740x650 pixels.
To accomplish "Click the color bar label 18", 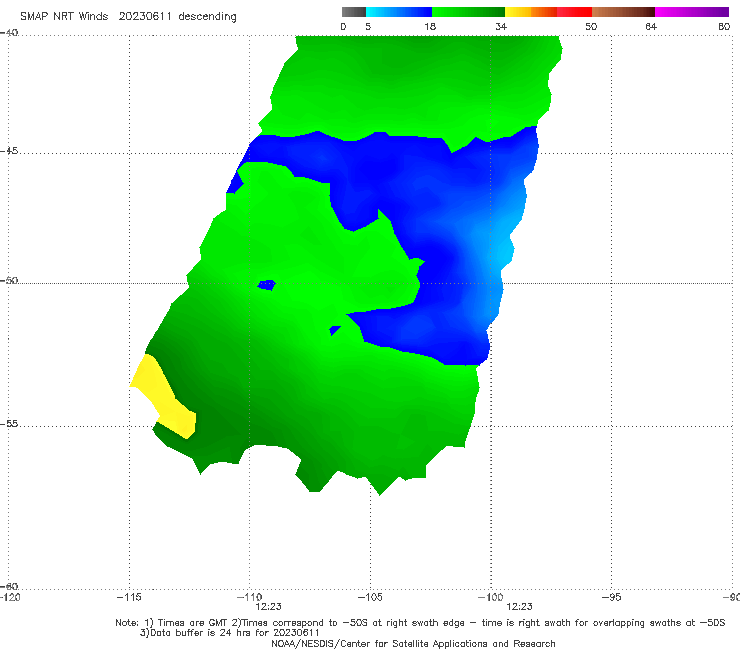I will coord(430,26).
